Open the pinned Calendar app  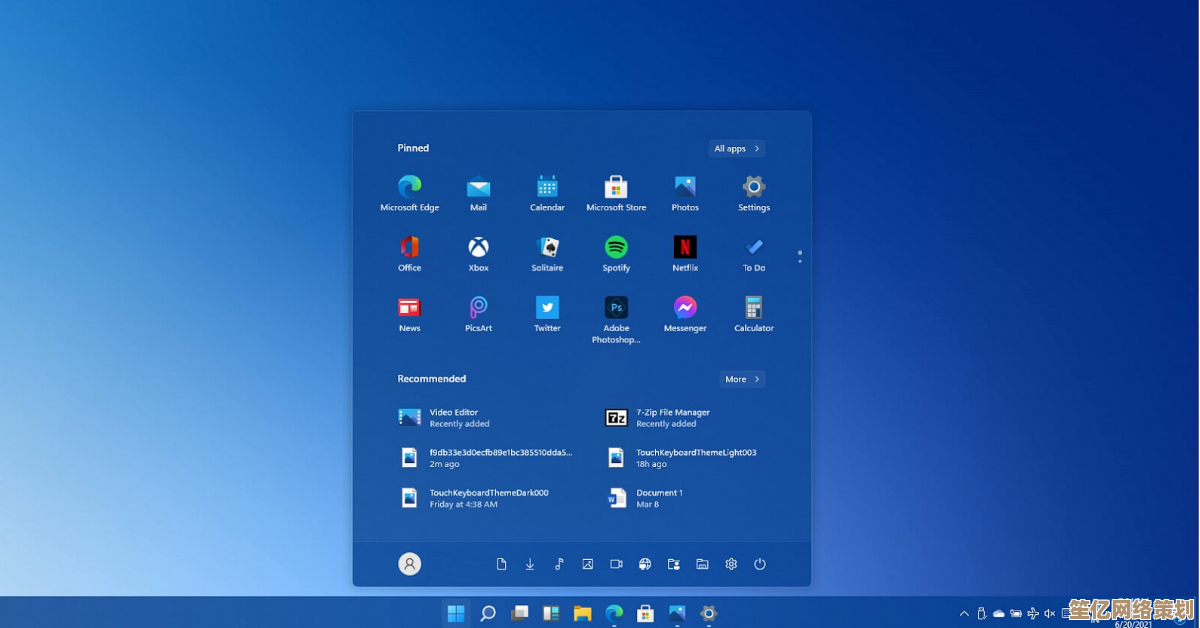(x=547, y=193)
